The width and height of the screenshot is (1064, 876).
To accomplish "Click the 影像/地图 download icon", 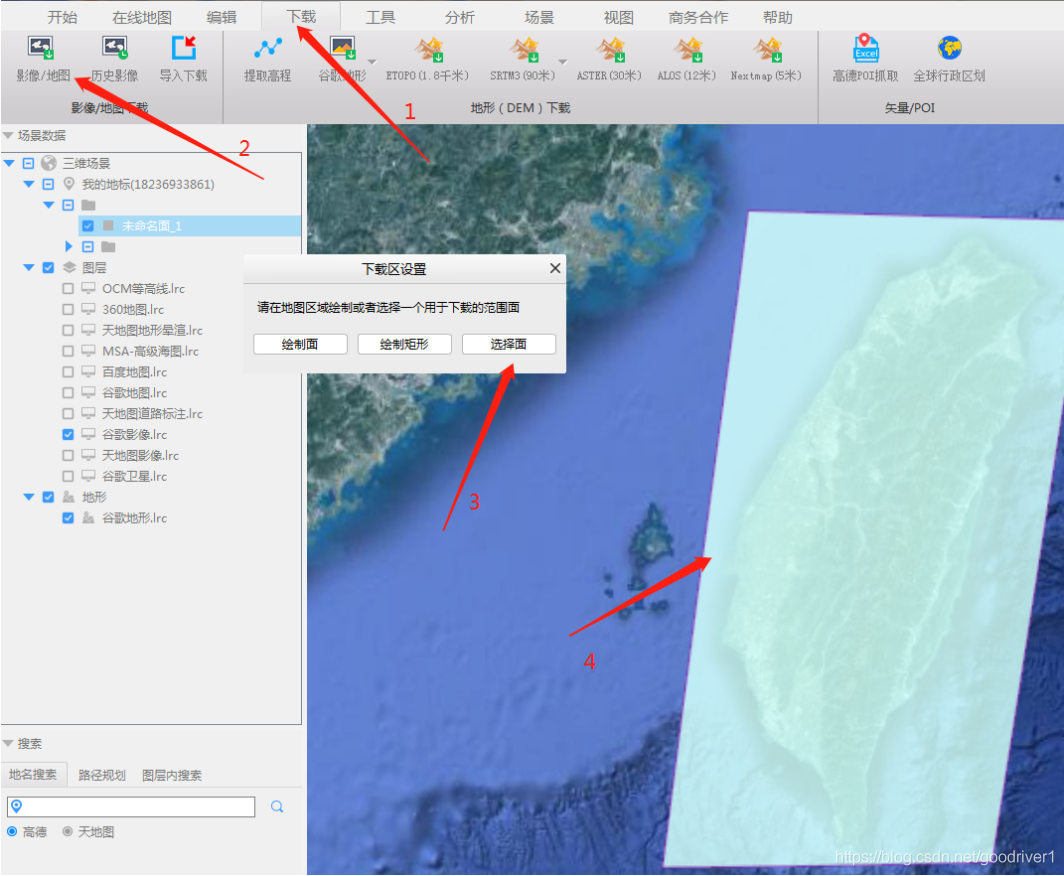I will click(41, 47).
